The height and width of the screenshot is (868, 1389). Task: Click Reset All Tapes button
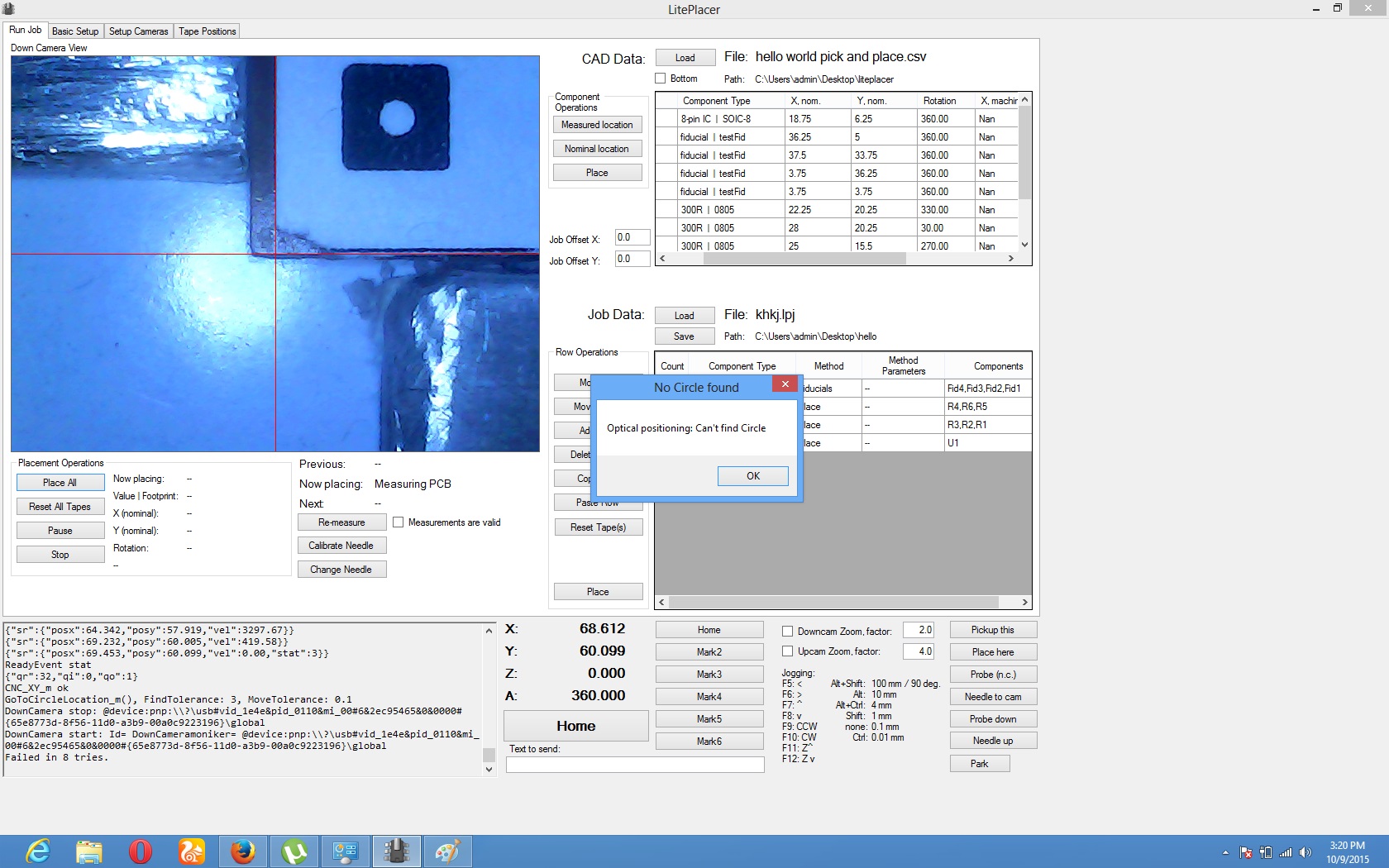60,507
